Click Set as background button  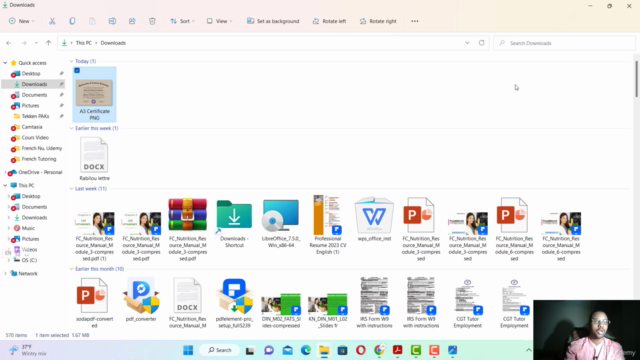coord(273,21)
